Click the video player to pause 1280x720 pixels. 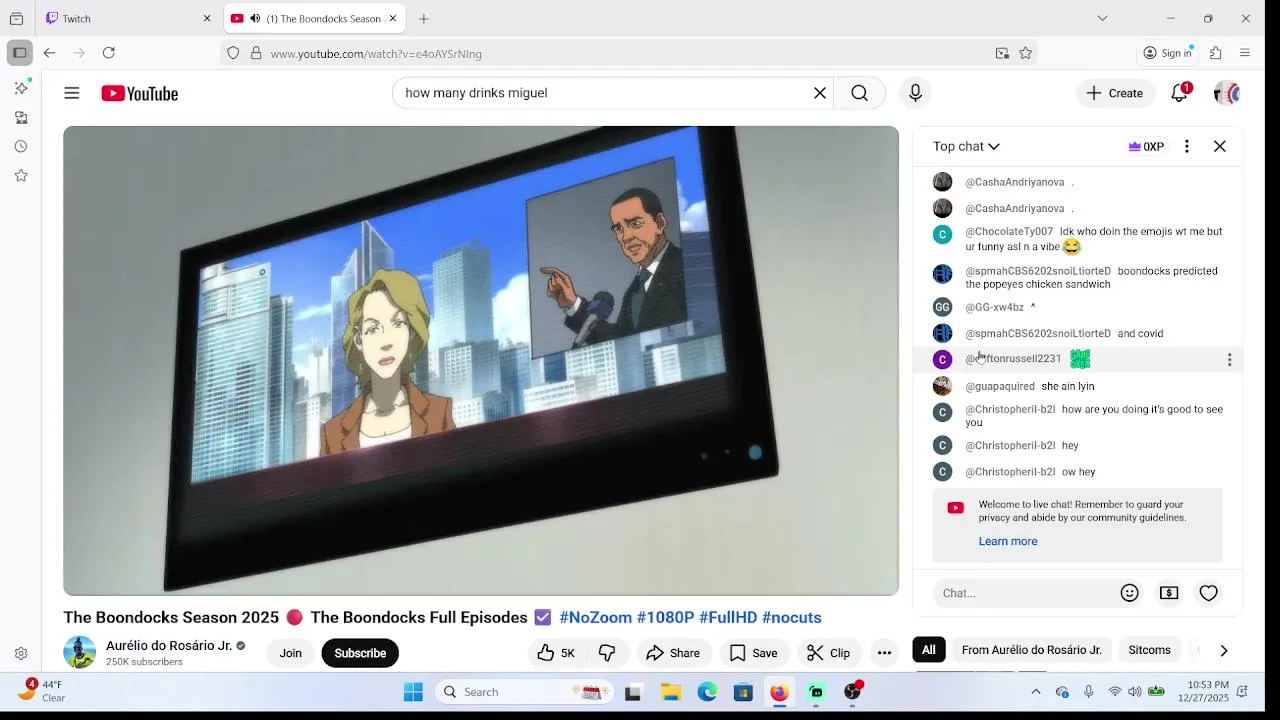pos(481,360)
